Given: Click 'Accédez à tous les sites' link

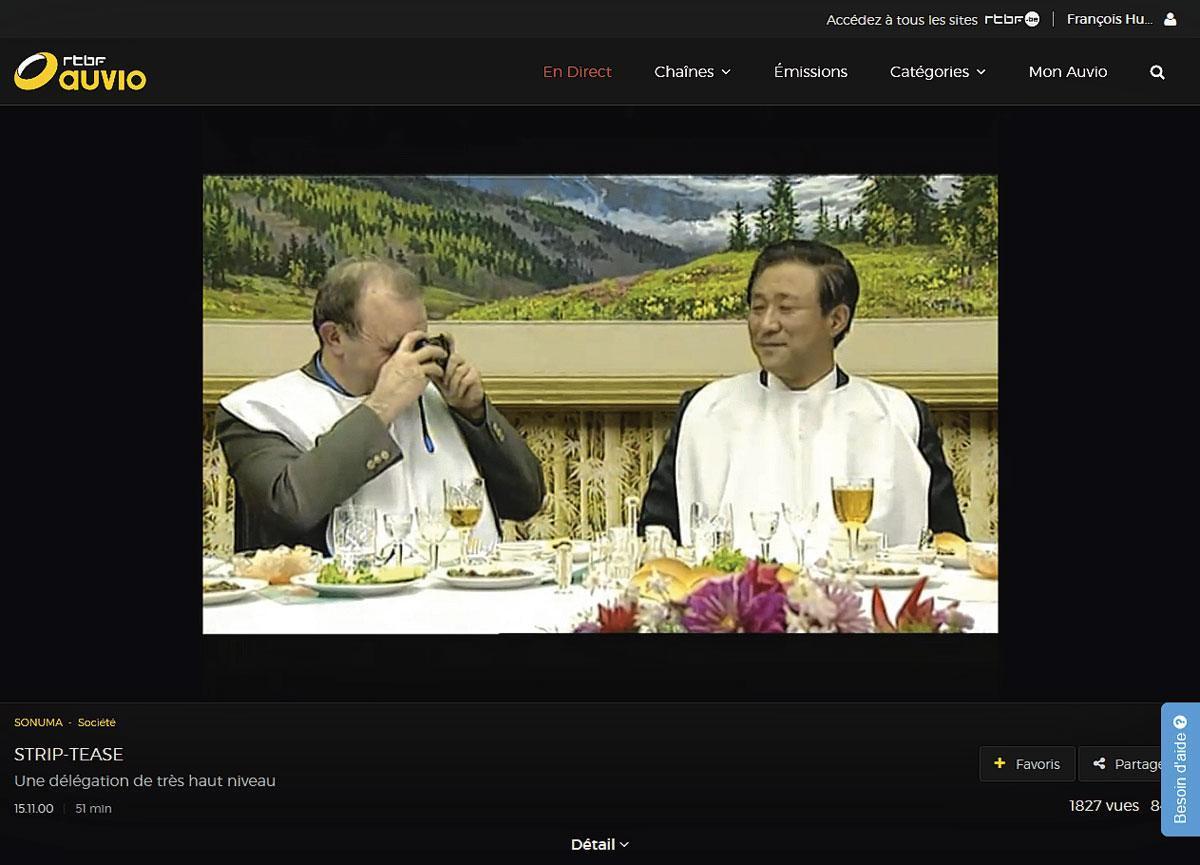Looking at the screenshot, I should pos(901,19).
